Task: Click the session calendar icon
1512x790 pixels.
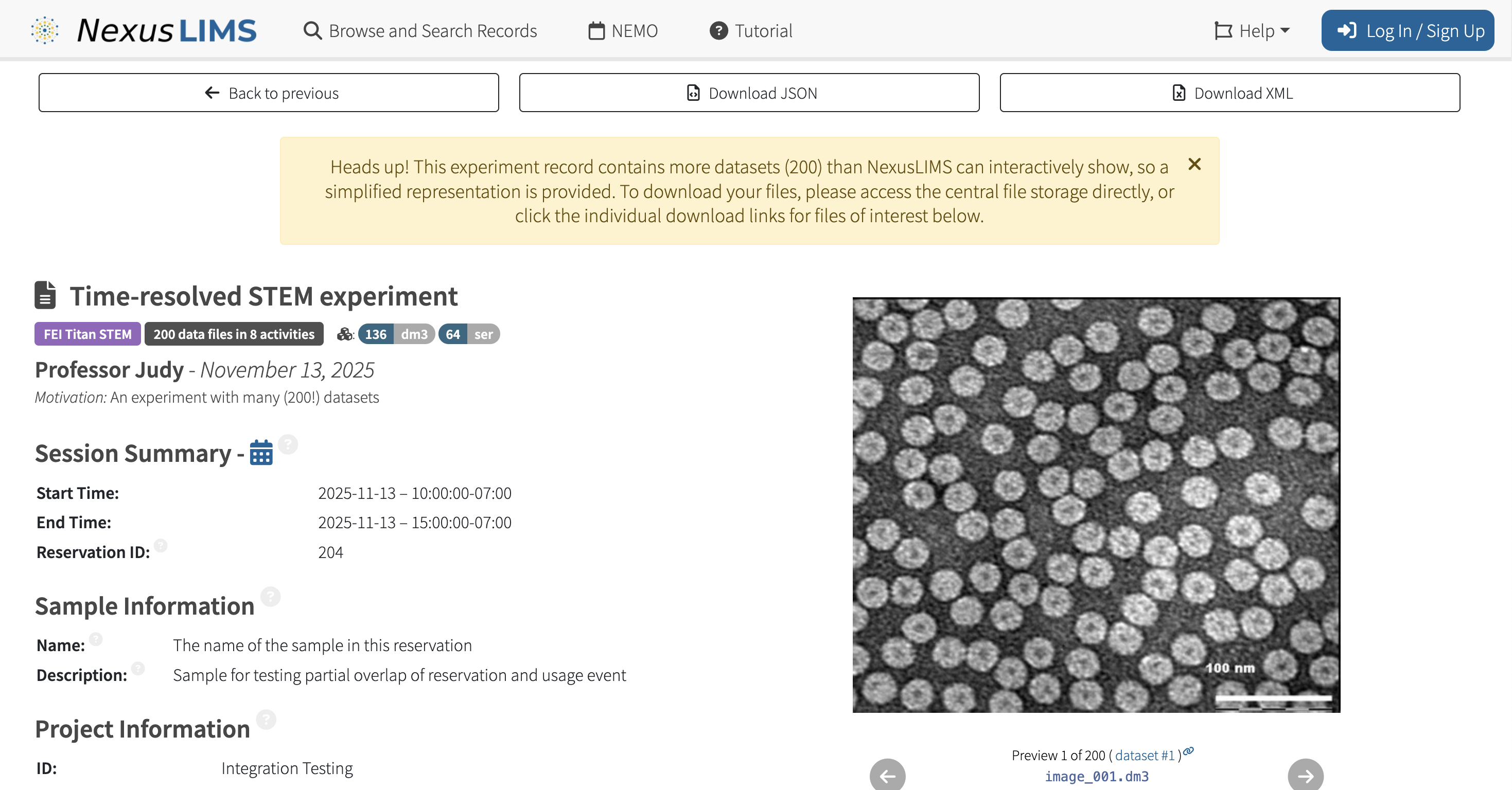Action: click(261, 453)
